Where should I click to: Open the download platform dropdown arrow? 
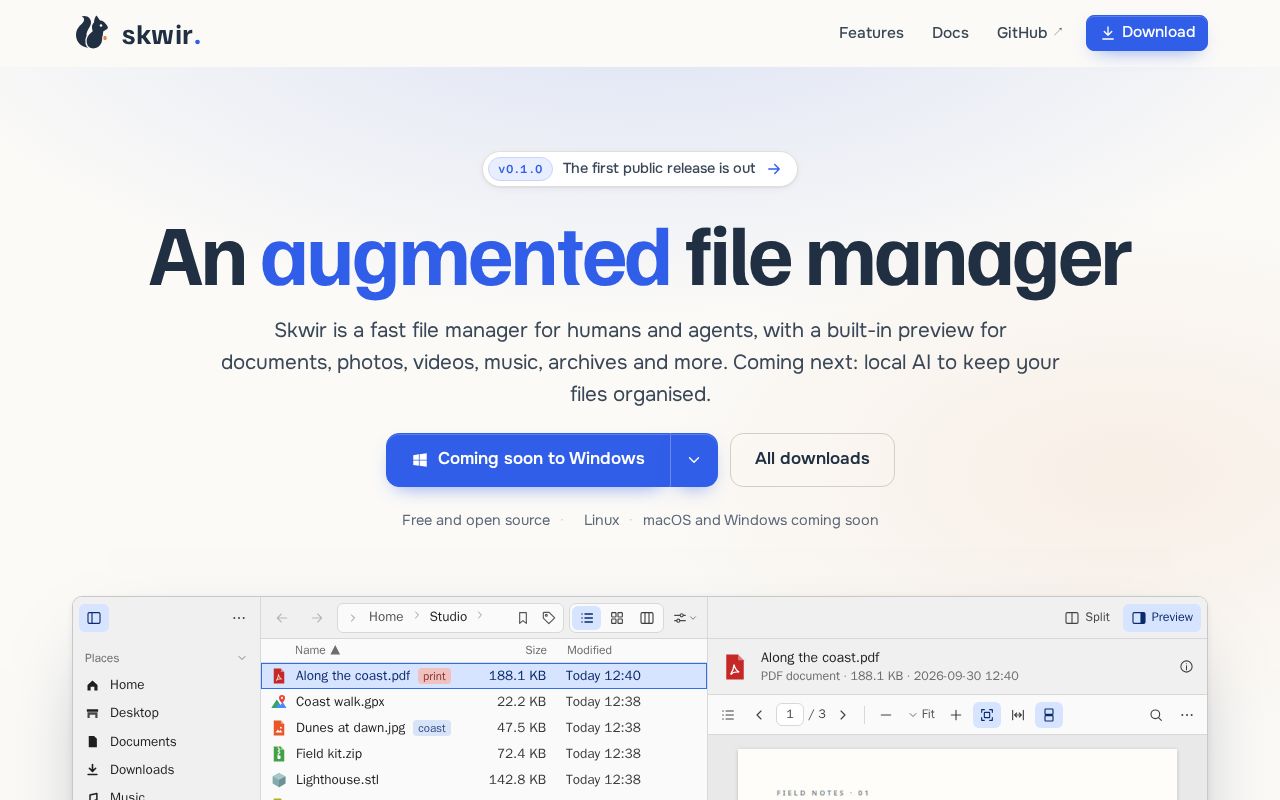coord(694,460)
